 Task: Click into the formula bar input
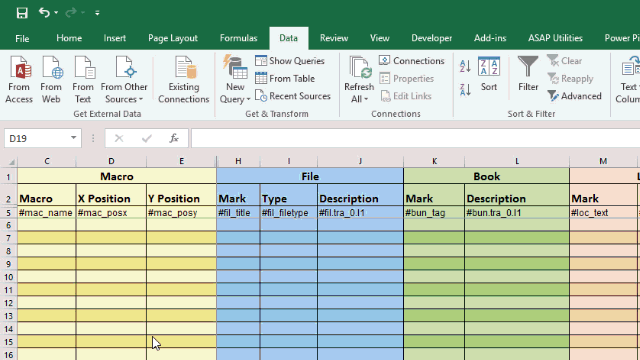(416, 138)
